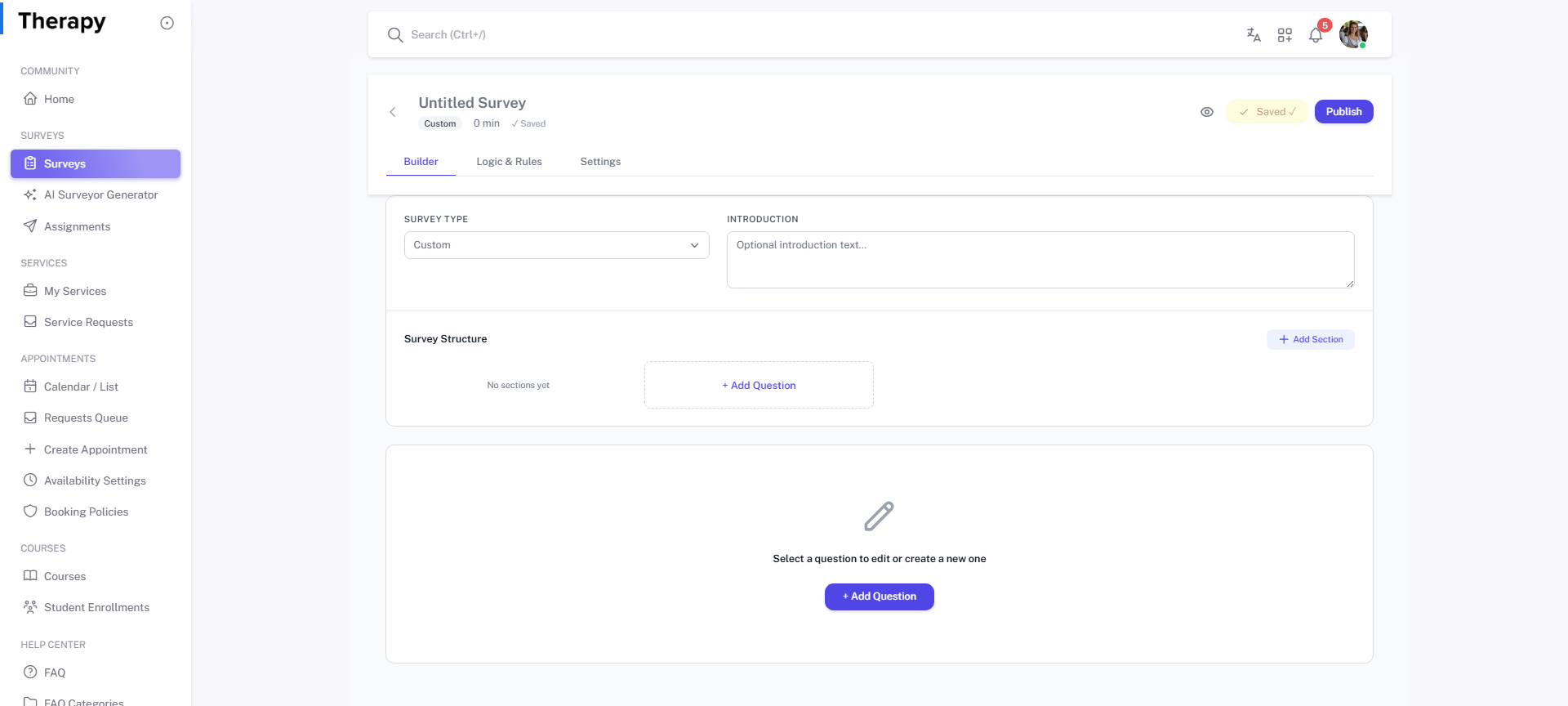1568x706 pixels.
Task: Open Availability Settings menu item
Action: (96, 480)
